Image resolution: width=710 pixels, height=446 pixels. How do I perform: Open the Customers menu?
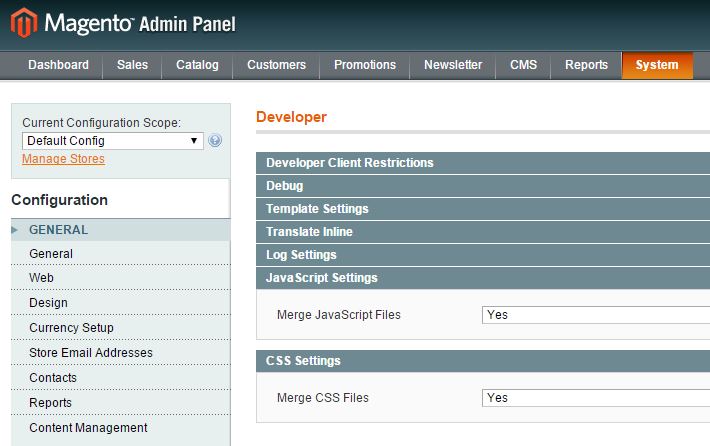tap(276, 65)
